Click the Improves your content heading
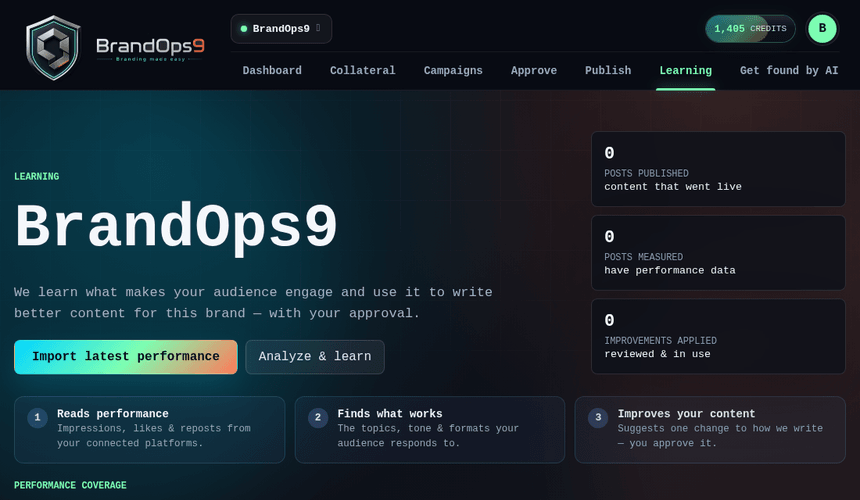The image size is (860, 500). (686, 414)
